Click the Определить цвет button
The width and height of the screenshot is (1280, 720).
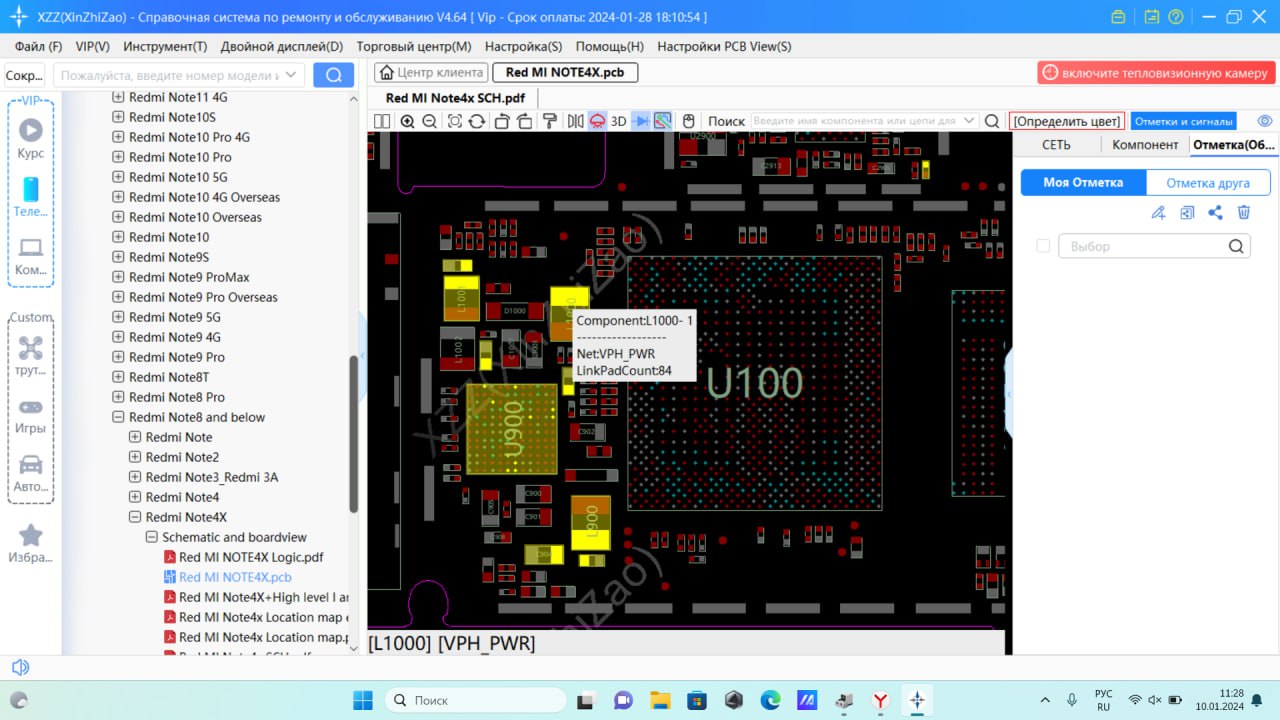click(1067, 121)
